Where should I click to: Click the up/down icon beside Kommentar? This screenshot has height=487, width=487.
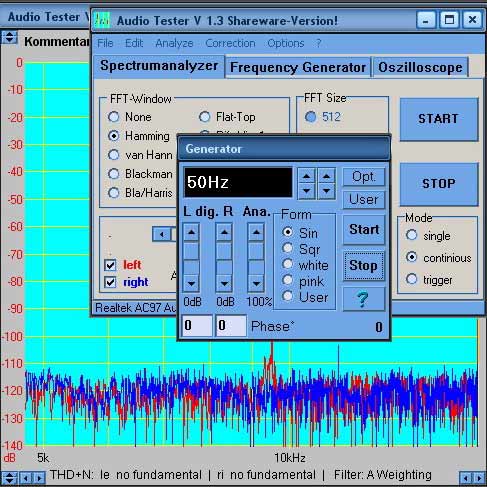pos(9,37)
